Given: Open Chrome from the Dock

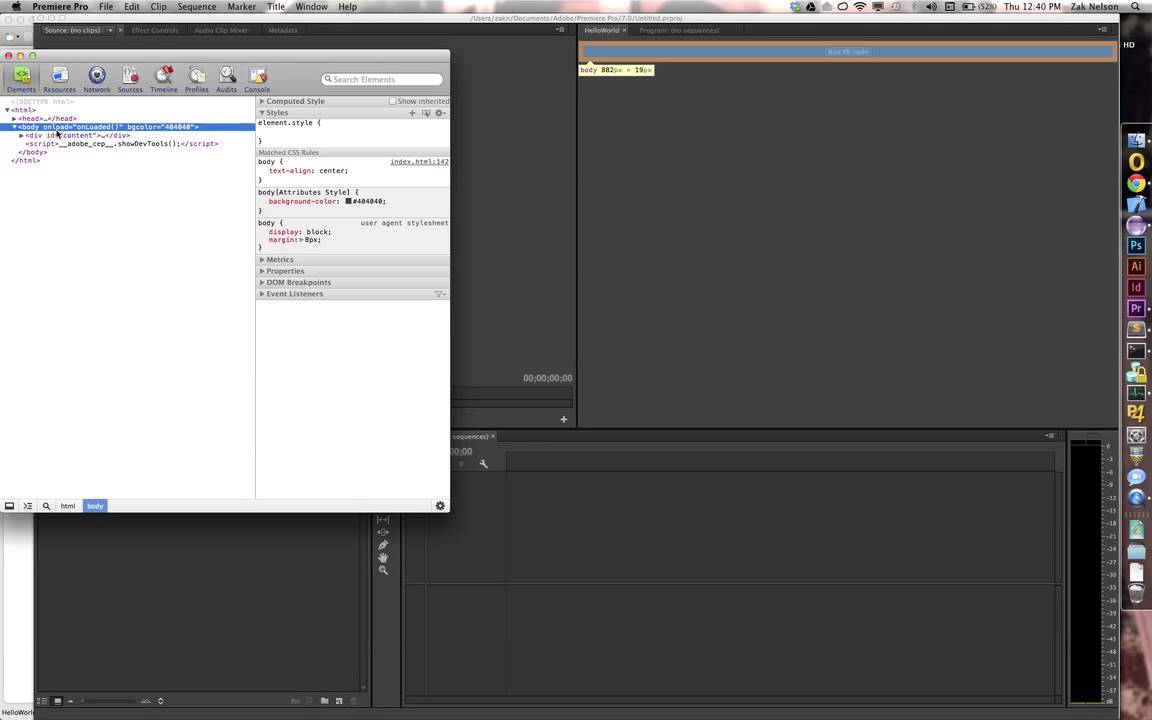Looking at the screenshot, I should [x=1136, y=182].
